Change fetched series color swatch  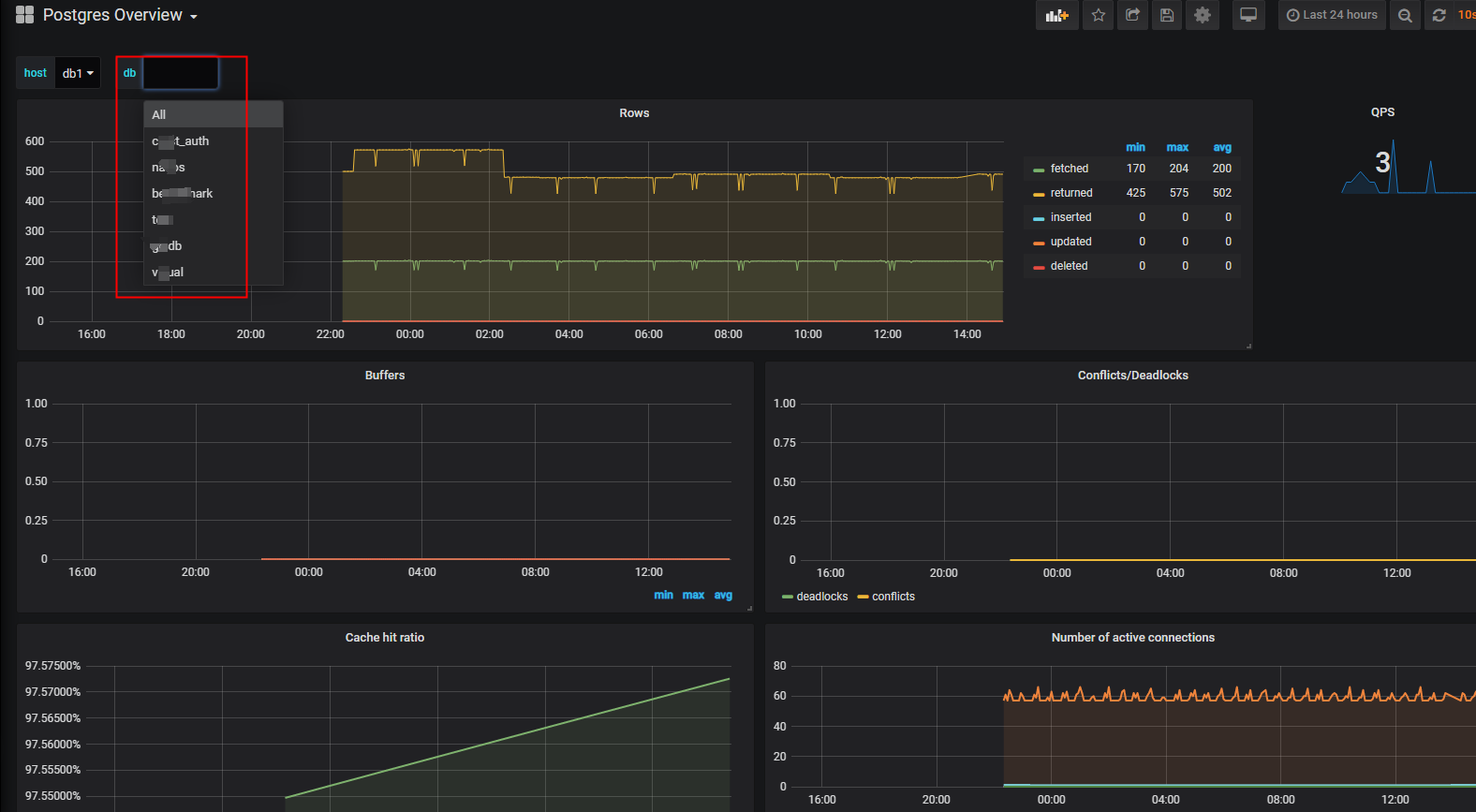pyautogui.click(x=1039, y=170)
